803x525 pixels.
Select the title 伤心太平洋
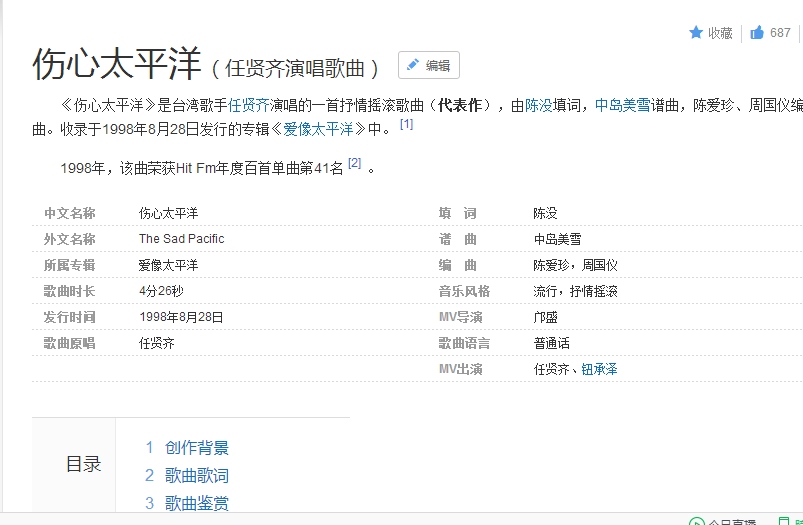[117, 64]
